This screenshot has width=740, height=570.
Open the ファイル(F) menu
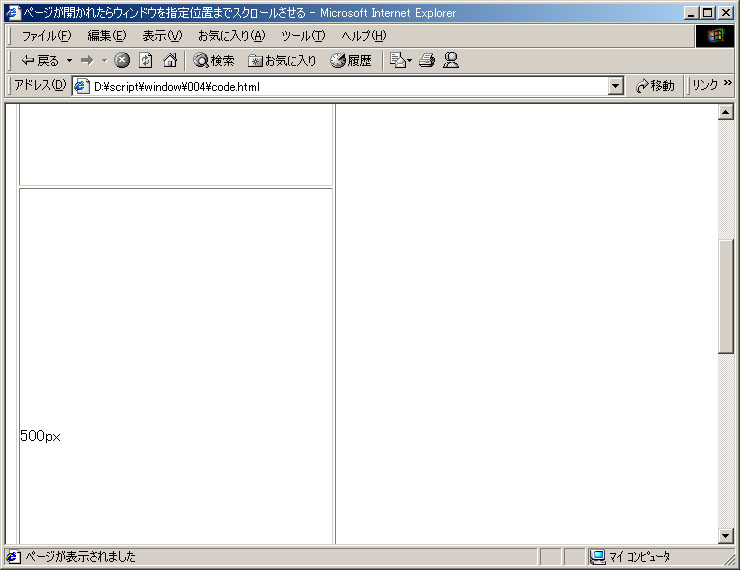[x=46, y=36]
